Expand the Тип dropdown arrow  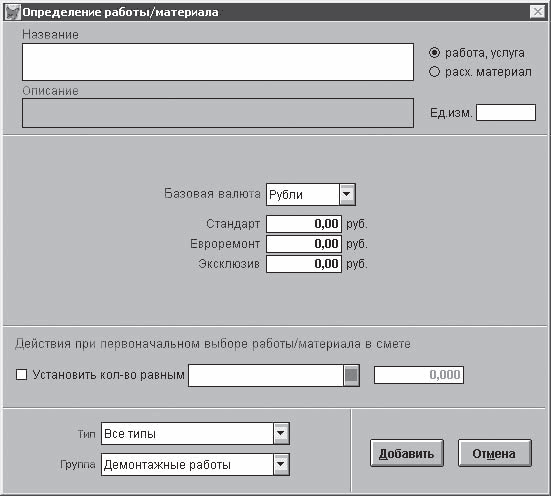[281, 433]
